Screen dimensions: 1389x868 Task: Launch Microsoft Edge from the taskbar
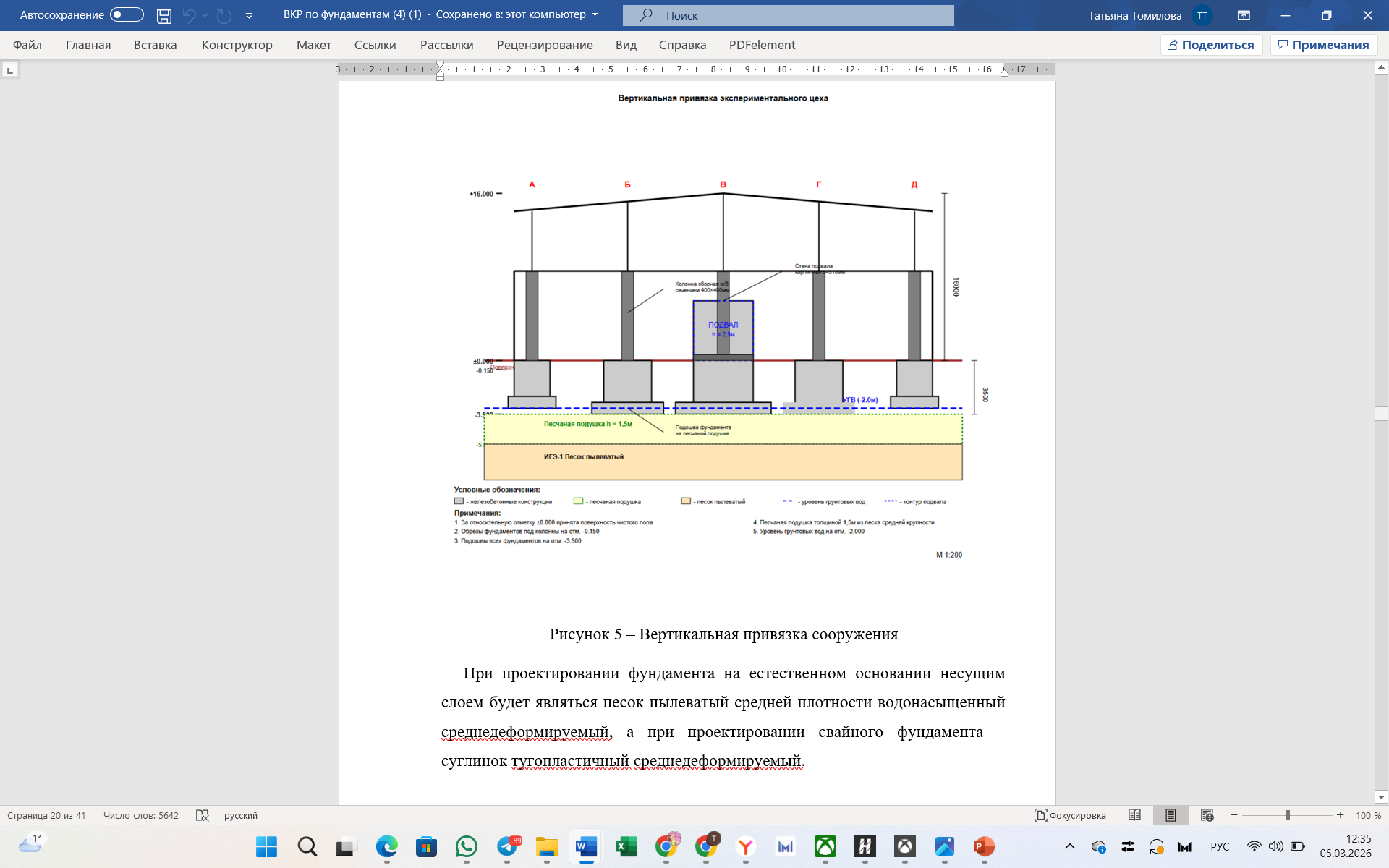[387, 846]
